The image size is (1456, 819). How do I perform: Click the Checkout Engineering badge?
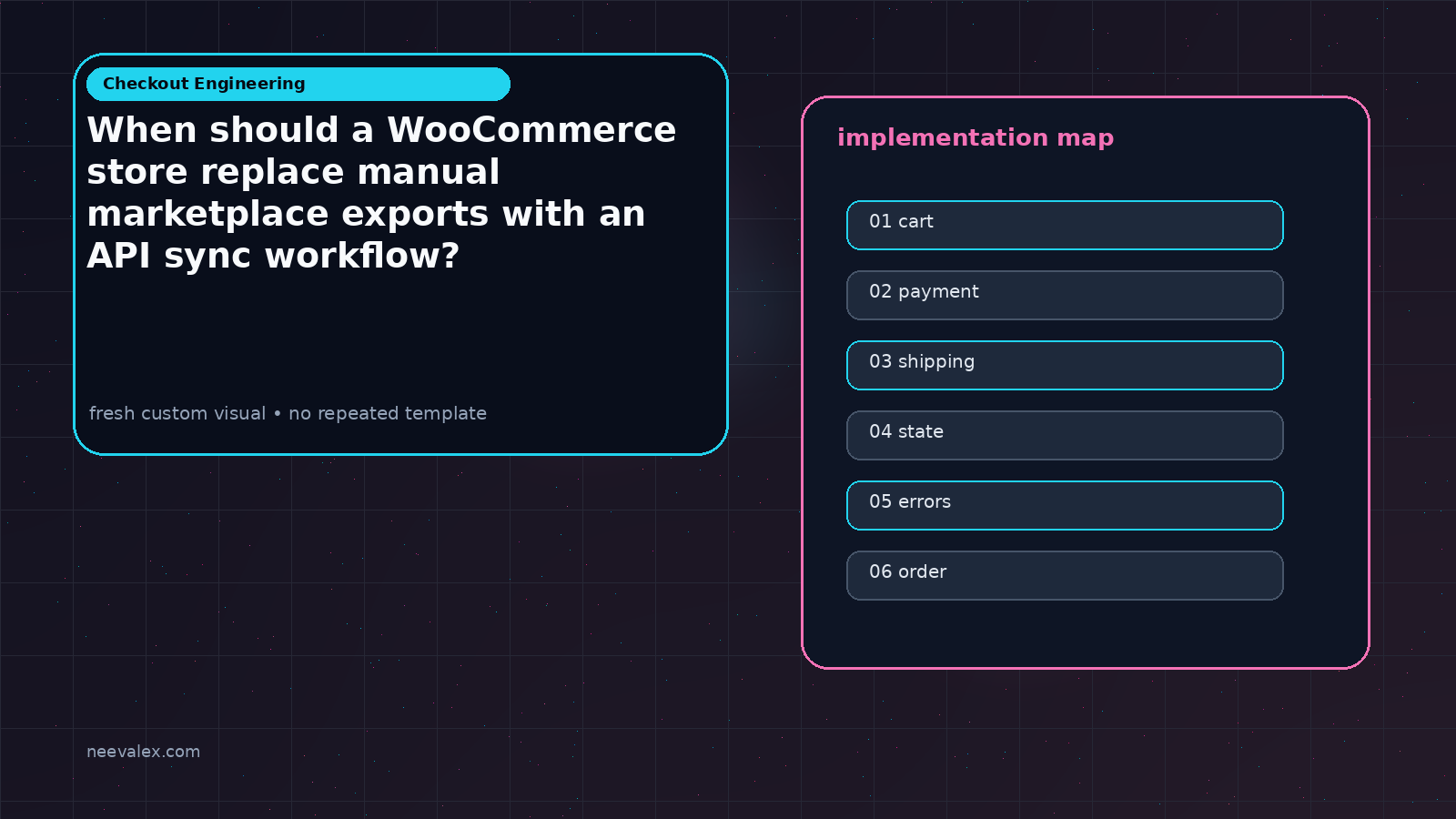(298, 84)
